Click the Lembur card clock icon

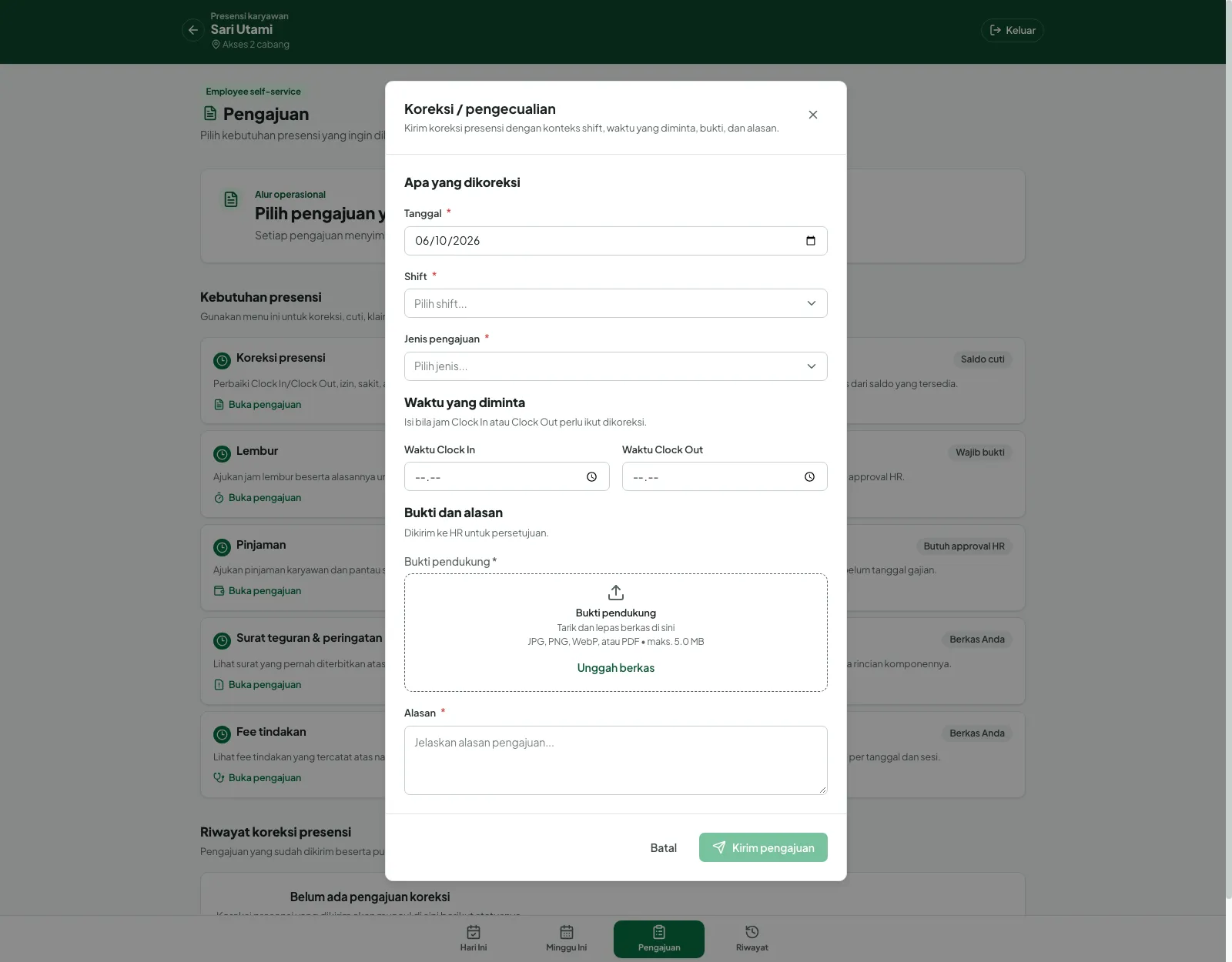click(222, 454)
